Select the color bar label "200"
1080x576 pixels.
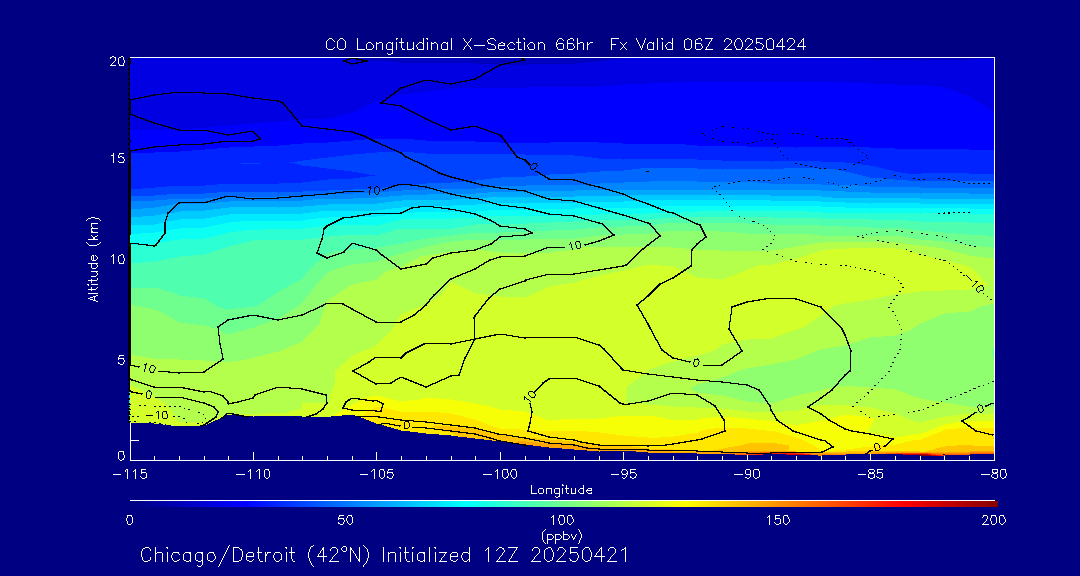(995, 520)
